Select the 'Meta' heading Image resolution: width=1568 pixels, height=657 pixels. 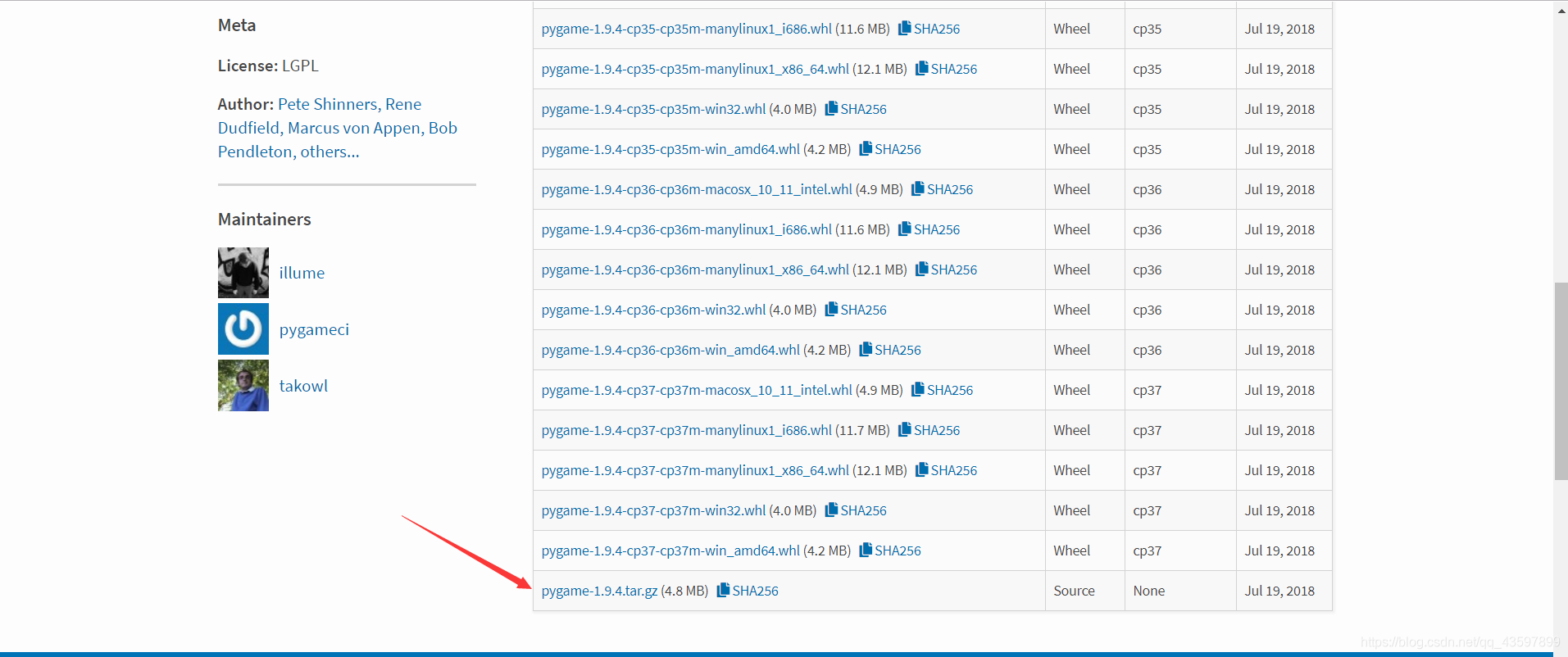coord(237,25)
